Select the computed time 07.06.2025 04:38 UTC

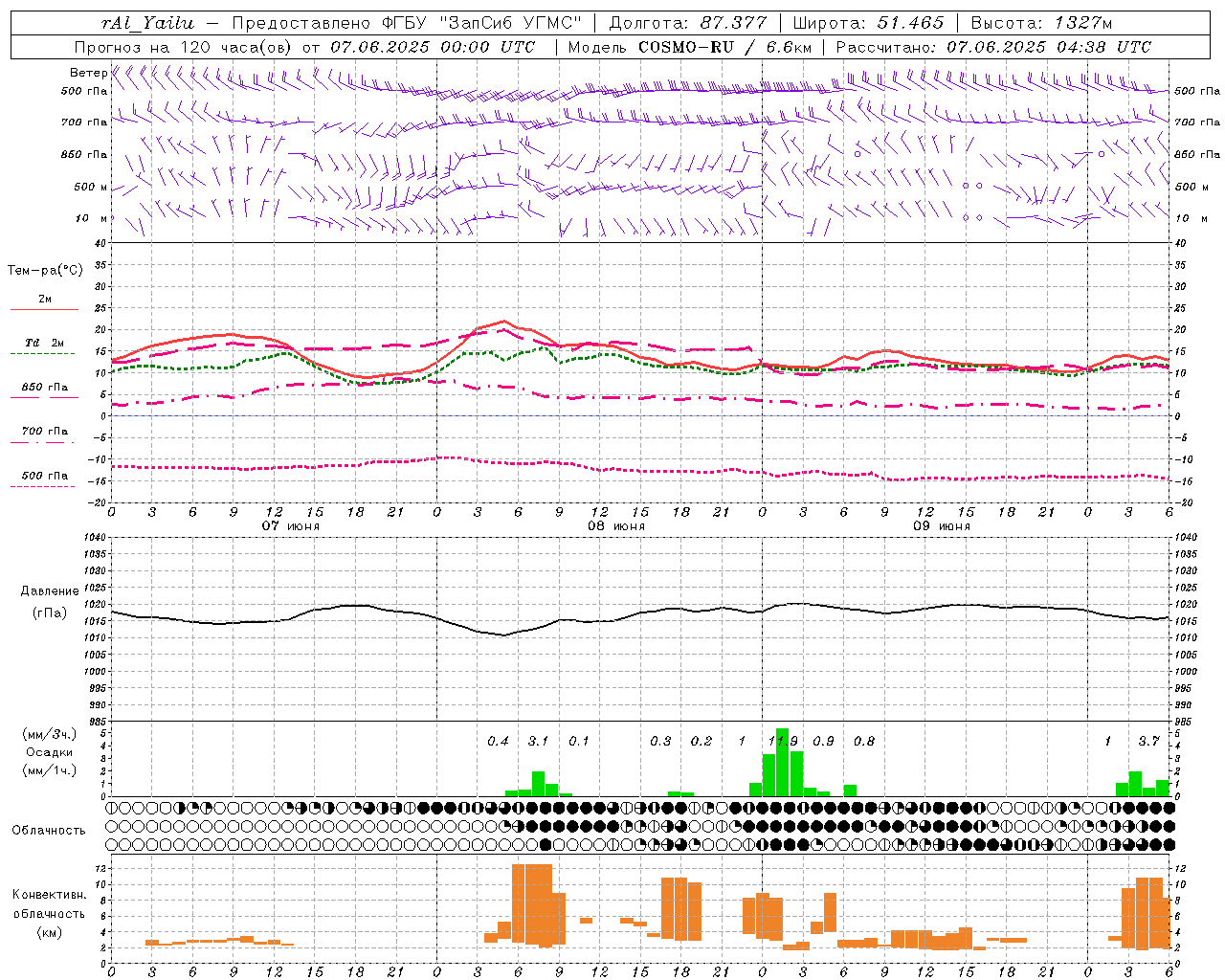point(1049,47)
